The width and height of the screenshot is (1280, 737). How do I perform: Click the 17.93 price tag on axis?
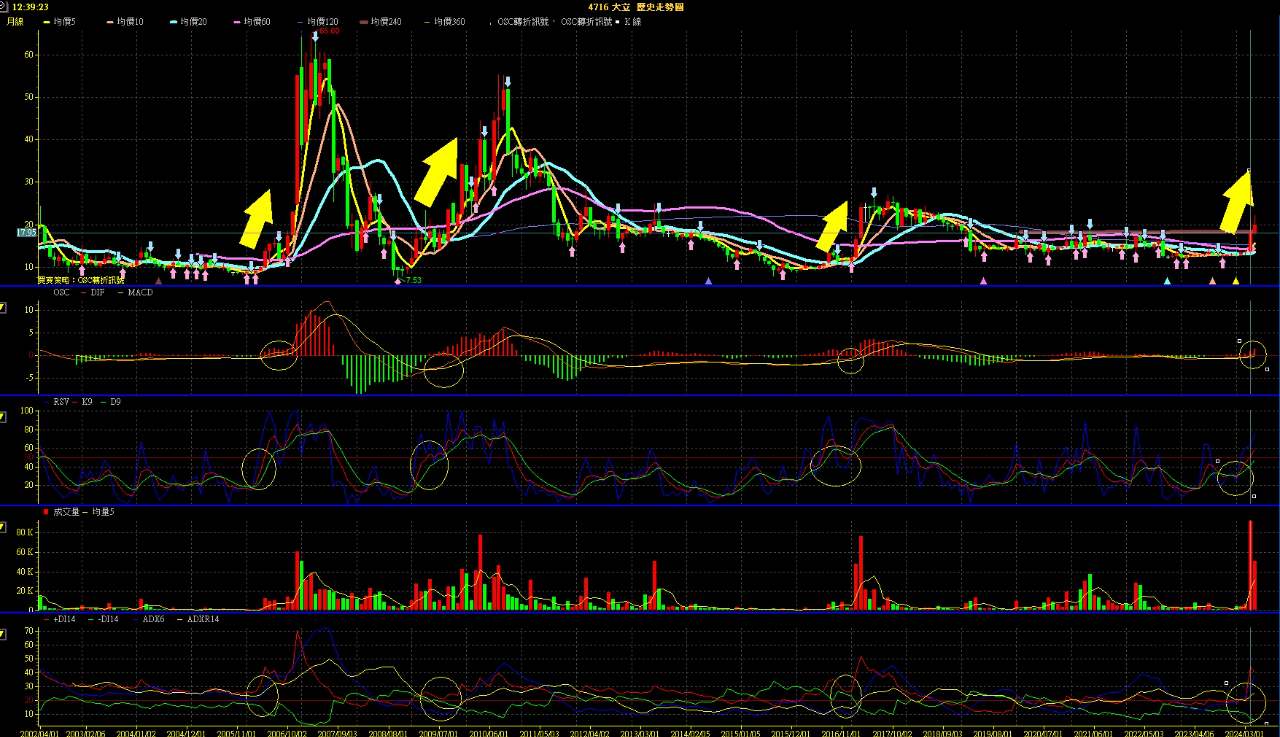pyautogui.click(x=26, y=232)
